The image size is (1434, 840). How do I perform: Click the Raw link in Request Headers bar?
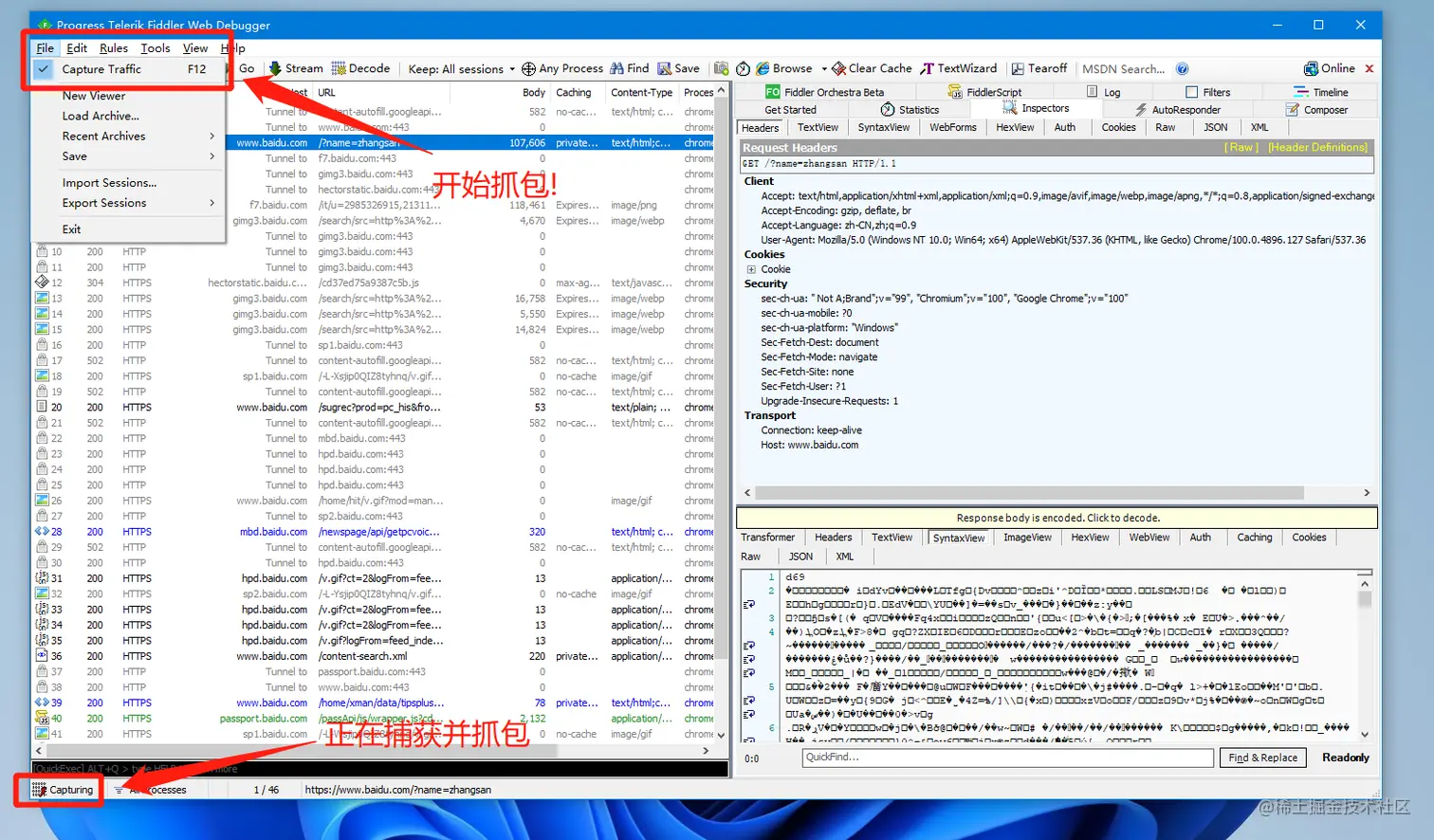1241,148
